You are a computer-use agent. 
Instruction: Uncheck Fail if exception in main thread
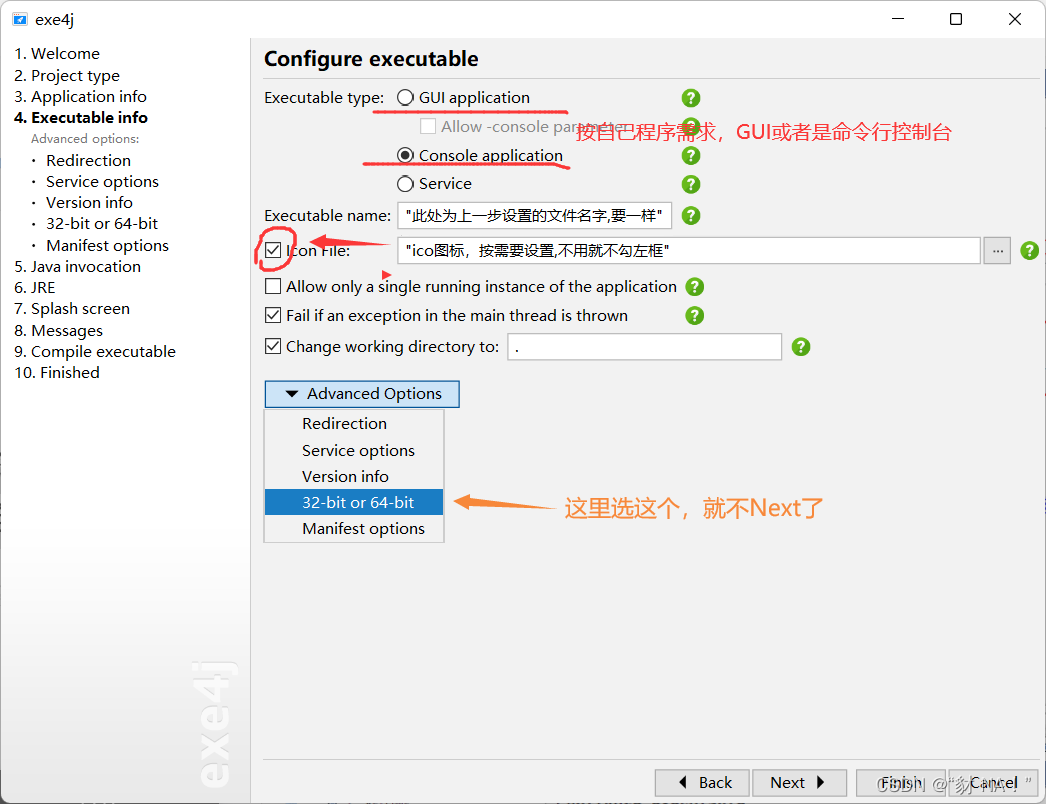click(x=272, y=315)
